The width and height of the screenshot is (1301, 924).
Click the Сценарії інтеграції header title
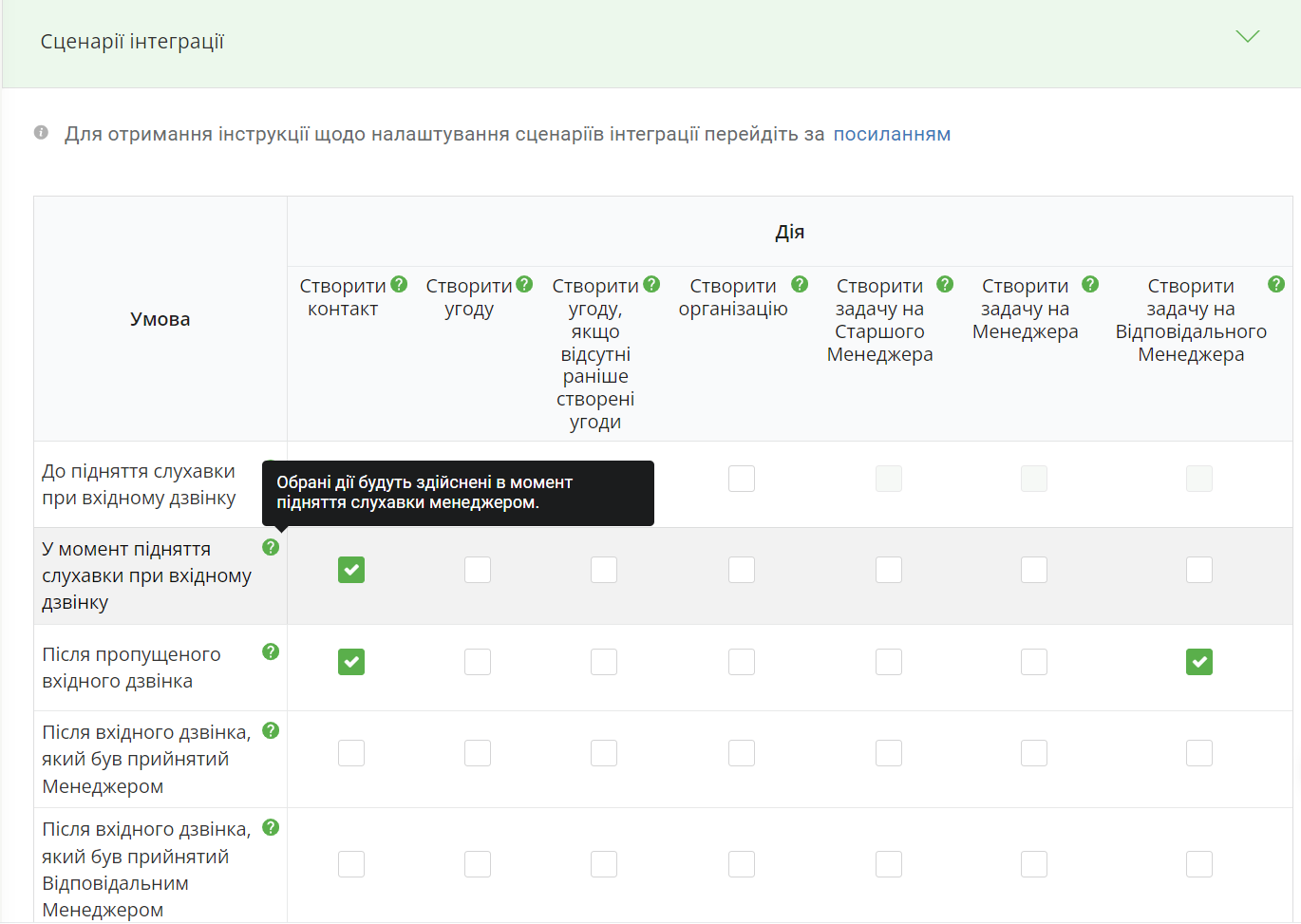(x=132, y=42)
